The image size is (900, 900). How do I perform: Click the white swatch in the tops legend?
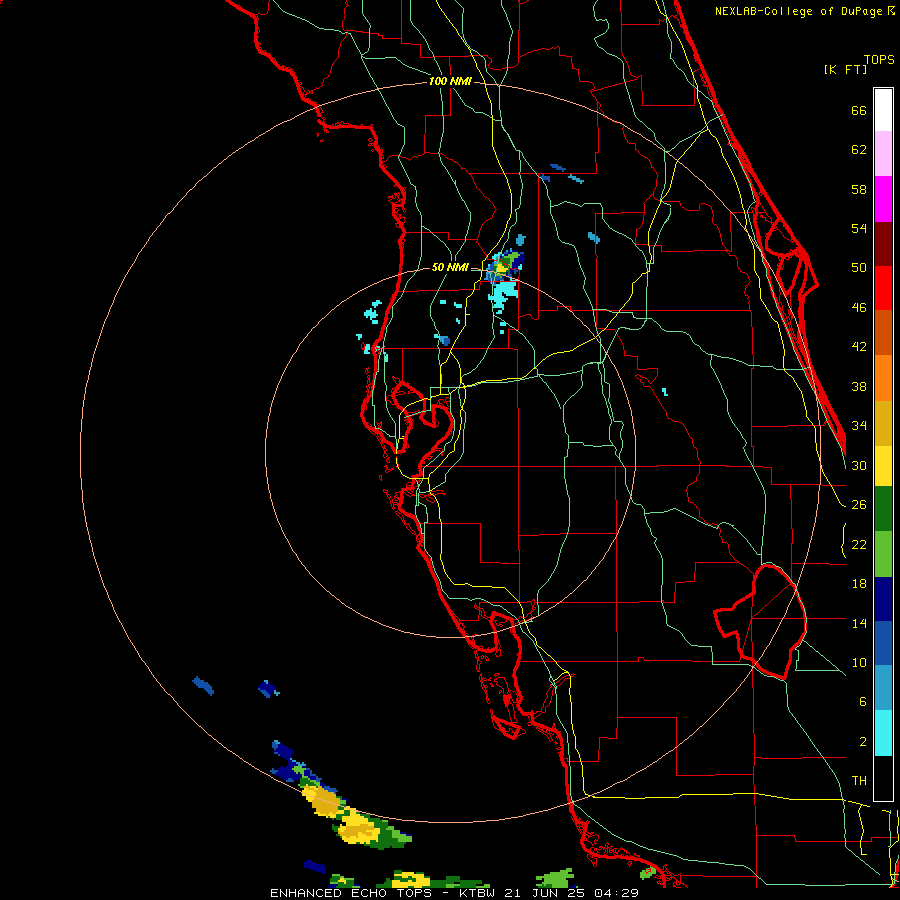pos(883,110)
